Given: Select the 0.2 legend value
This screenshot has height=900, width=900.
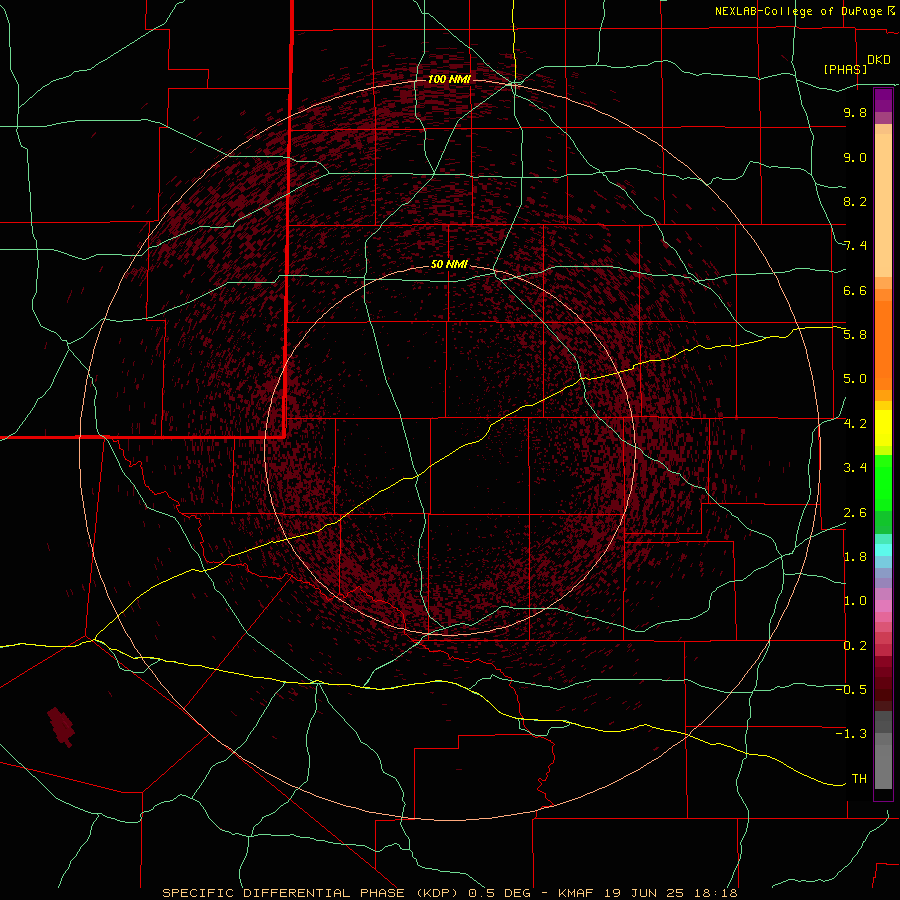Looking at the screenshot, I should 855,646.
